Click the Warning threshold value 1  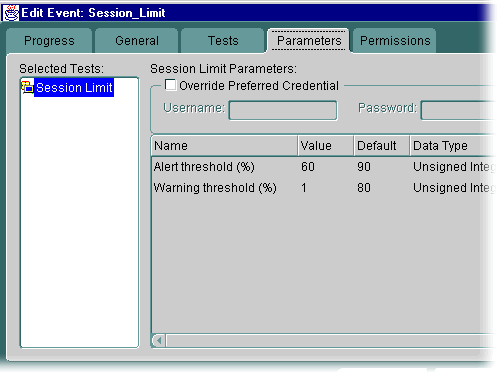[x=304, y=188]
